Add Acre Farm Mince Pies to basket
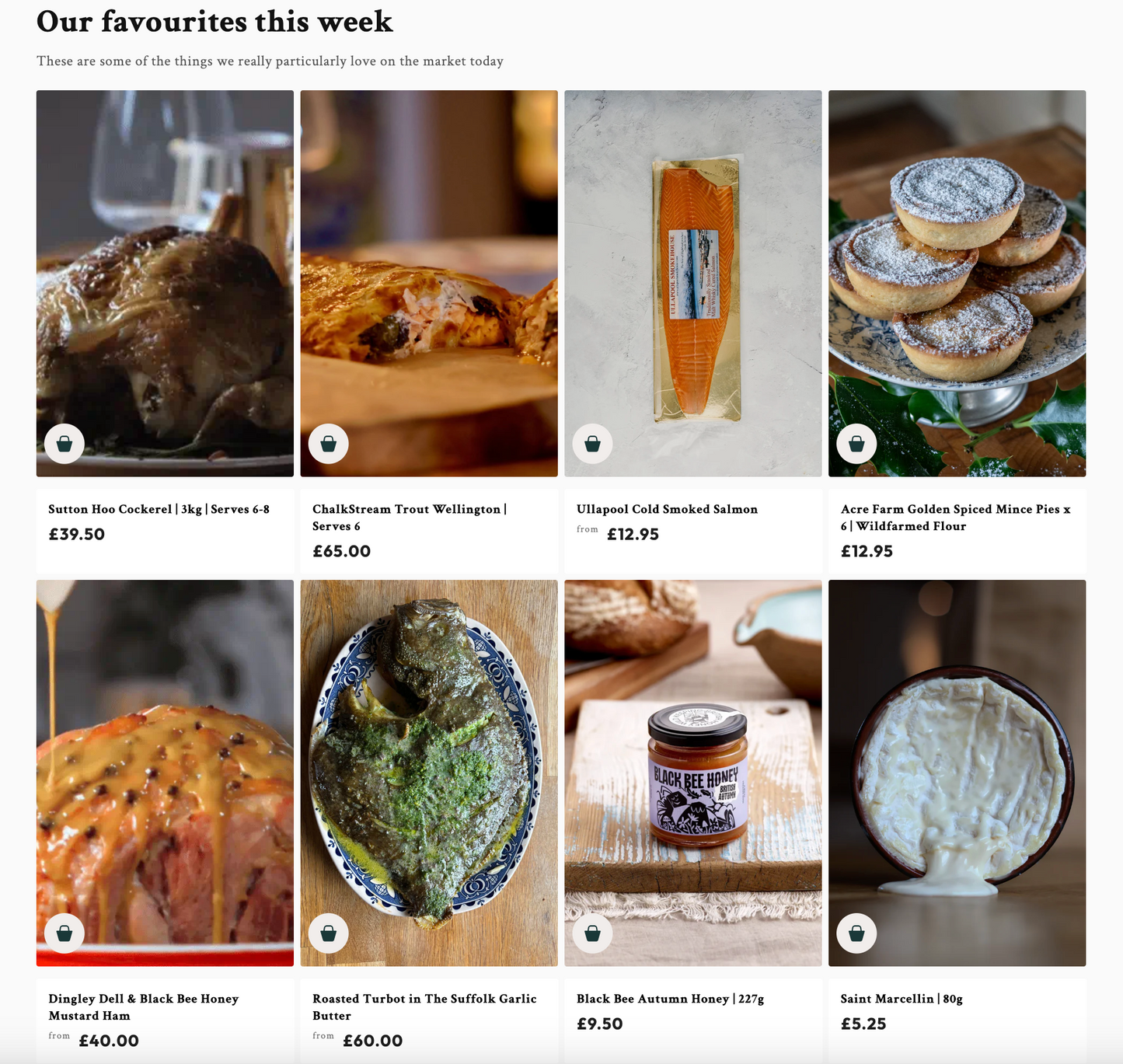 coord(856,444)
